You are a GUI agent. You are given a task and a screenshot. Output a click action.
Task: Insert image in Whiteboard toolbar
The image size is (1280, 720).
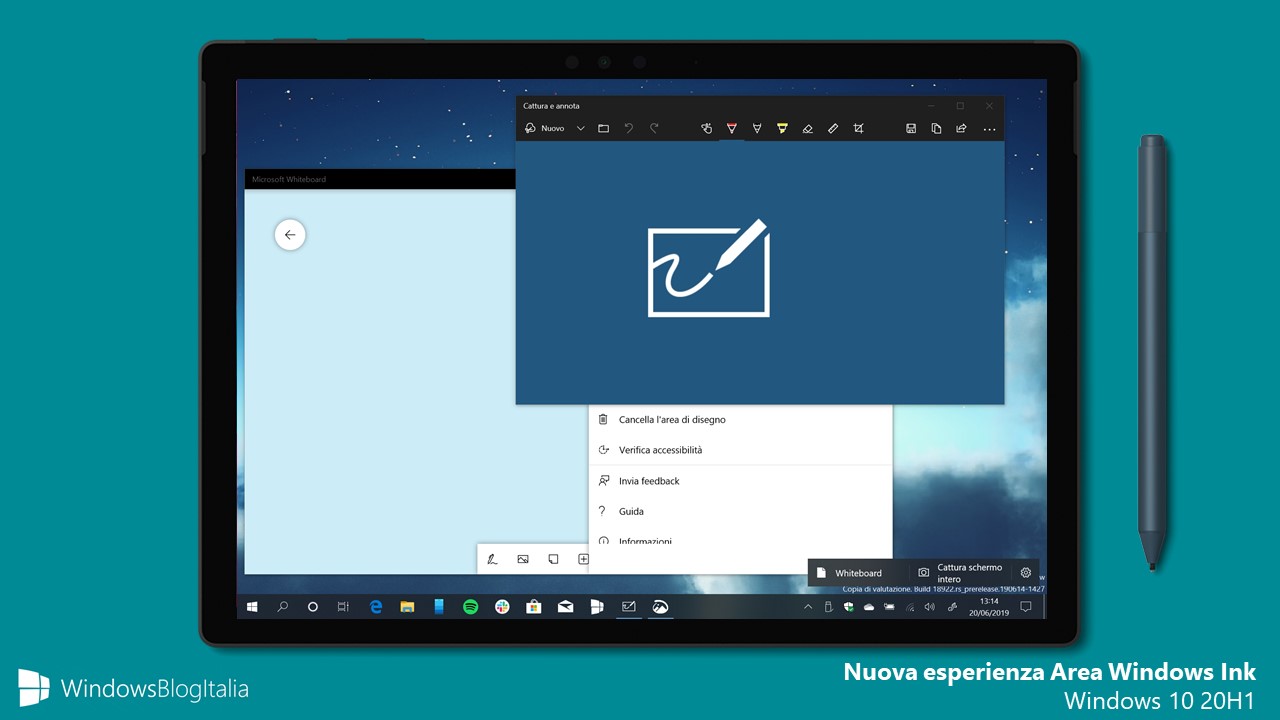(x=523, y=559)
